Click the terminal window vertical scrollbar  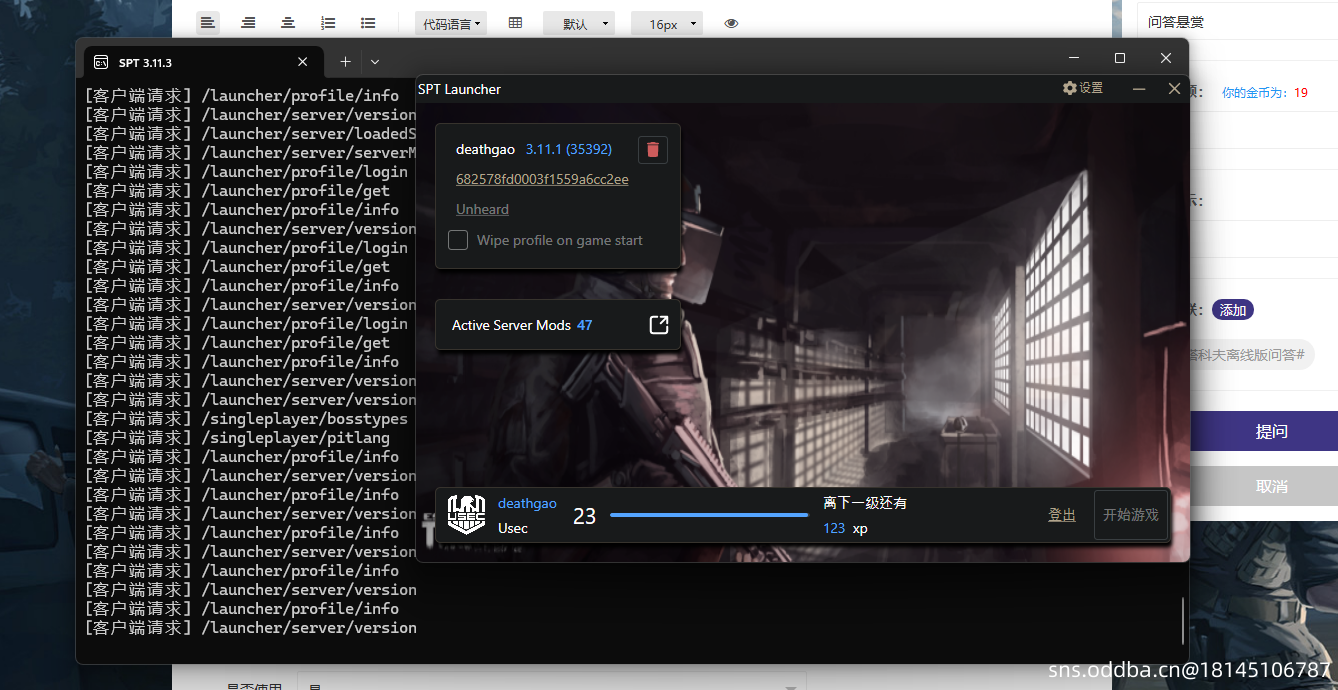point(1183,620)
